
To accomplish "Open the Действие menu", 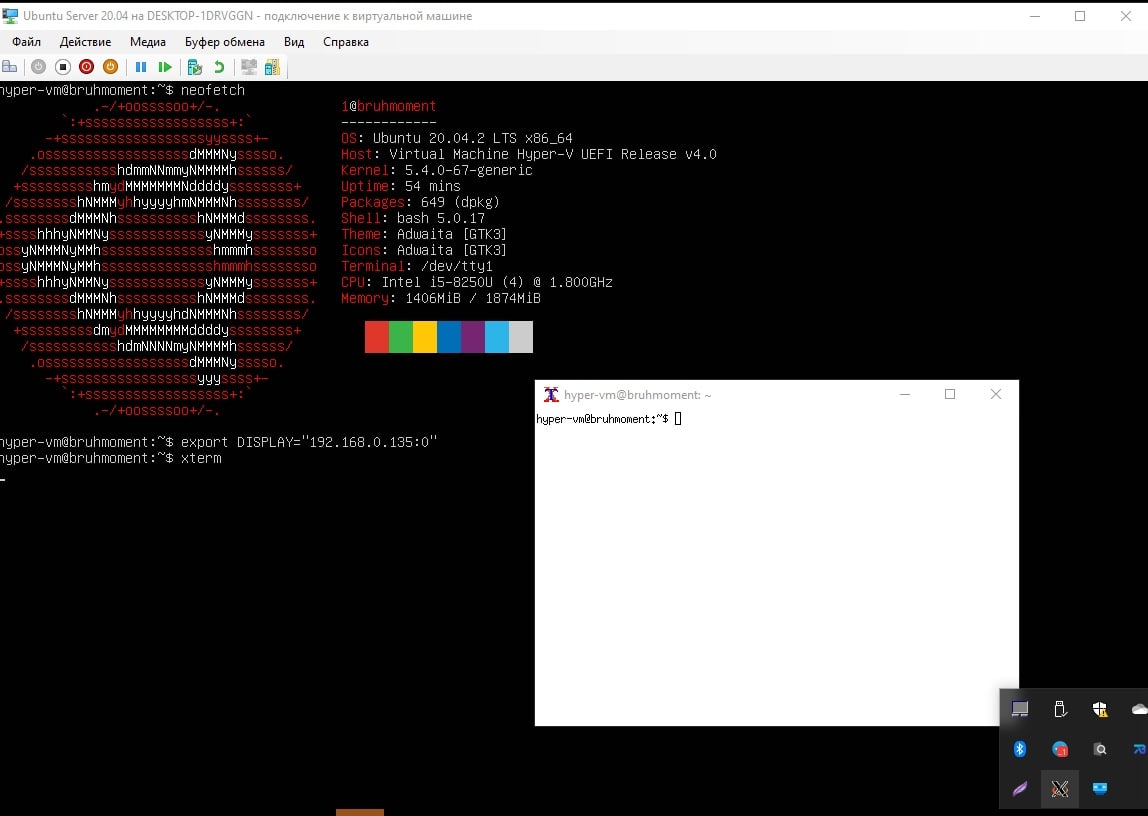I will coord(86,42).
